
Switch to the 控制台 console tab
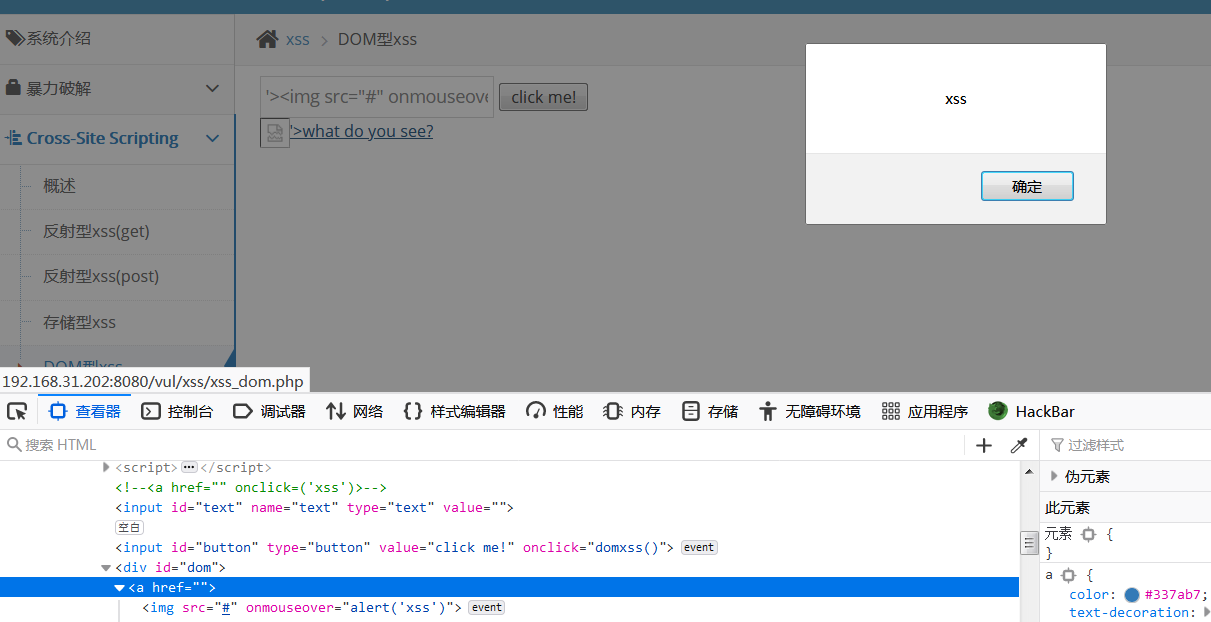(x=177, y=411)
